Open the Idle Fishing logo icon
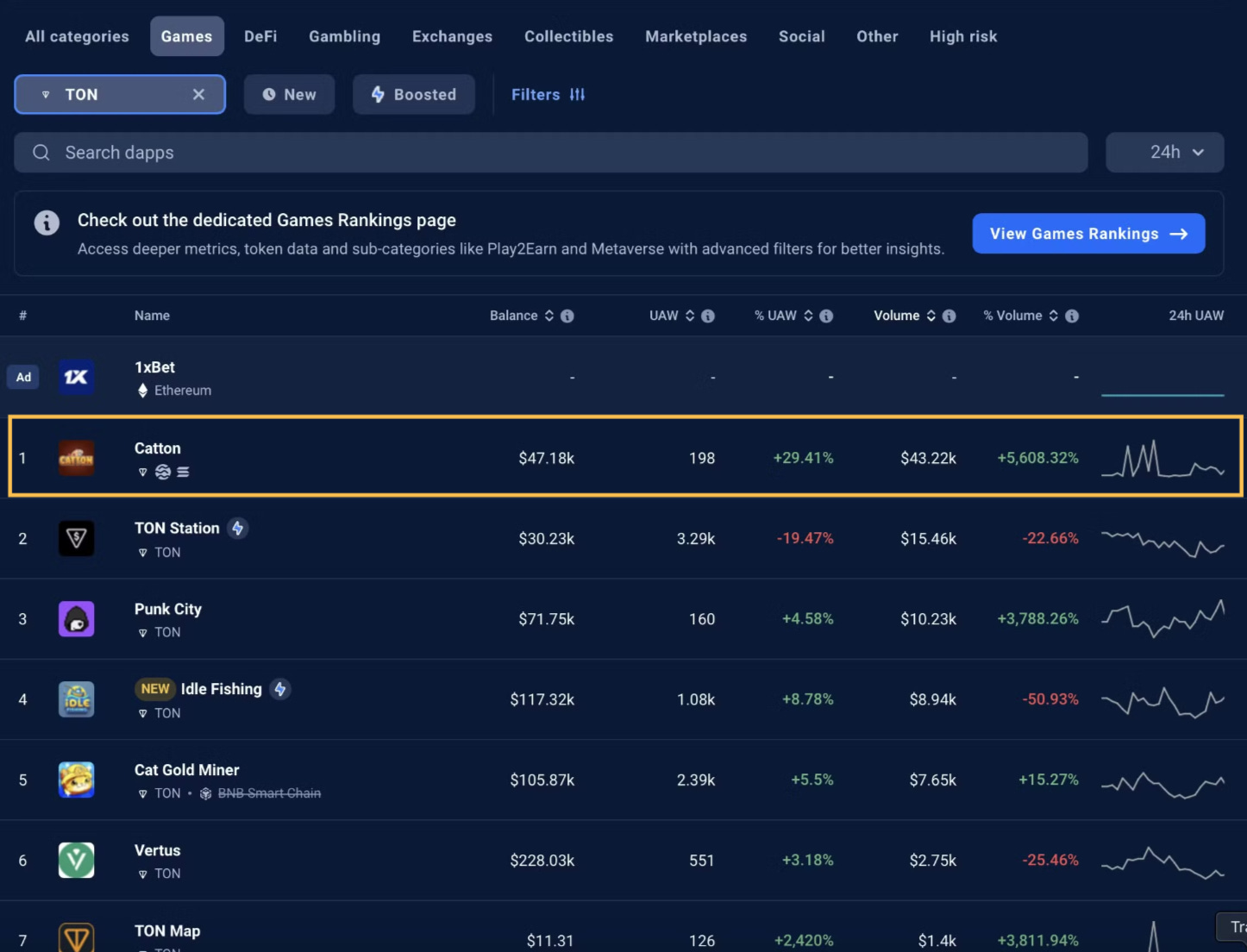Image resolution: width=1247 pixels, height=952 pixels. point(76,699)
